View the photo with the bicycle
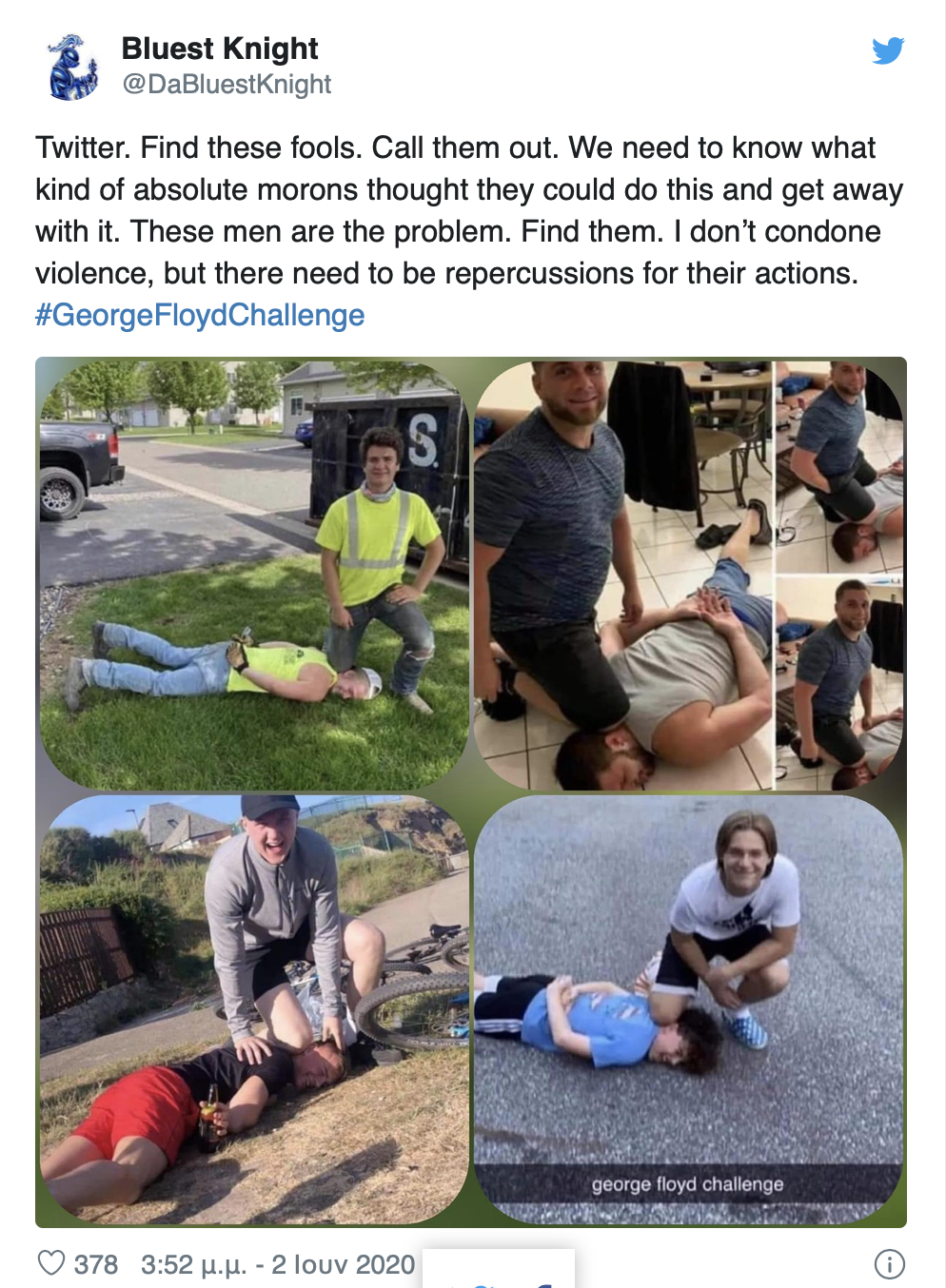Screen dimensions: 946x1288 (x=254, y=1009)
